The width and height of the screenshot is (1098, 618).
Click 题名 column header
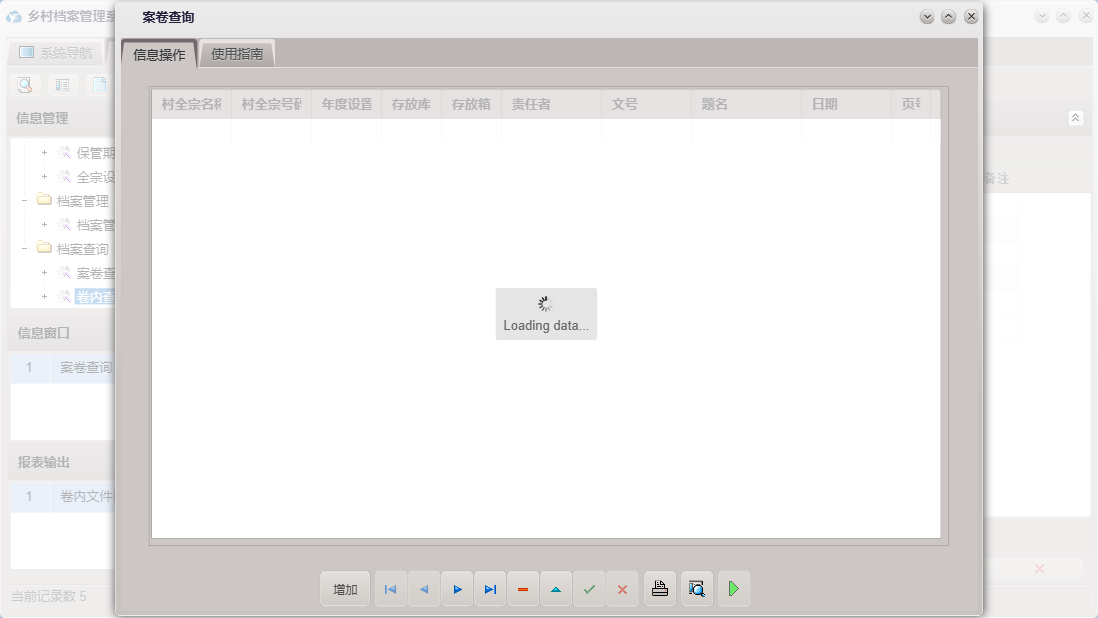746,104
